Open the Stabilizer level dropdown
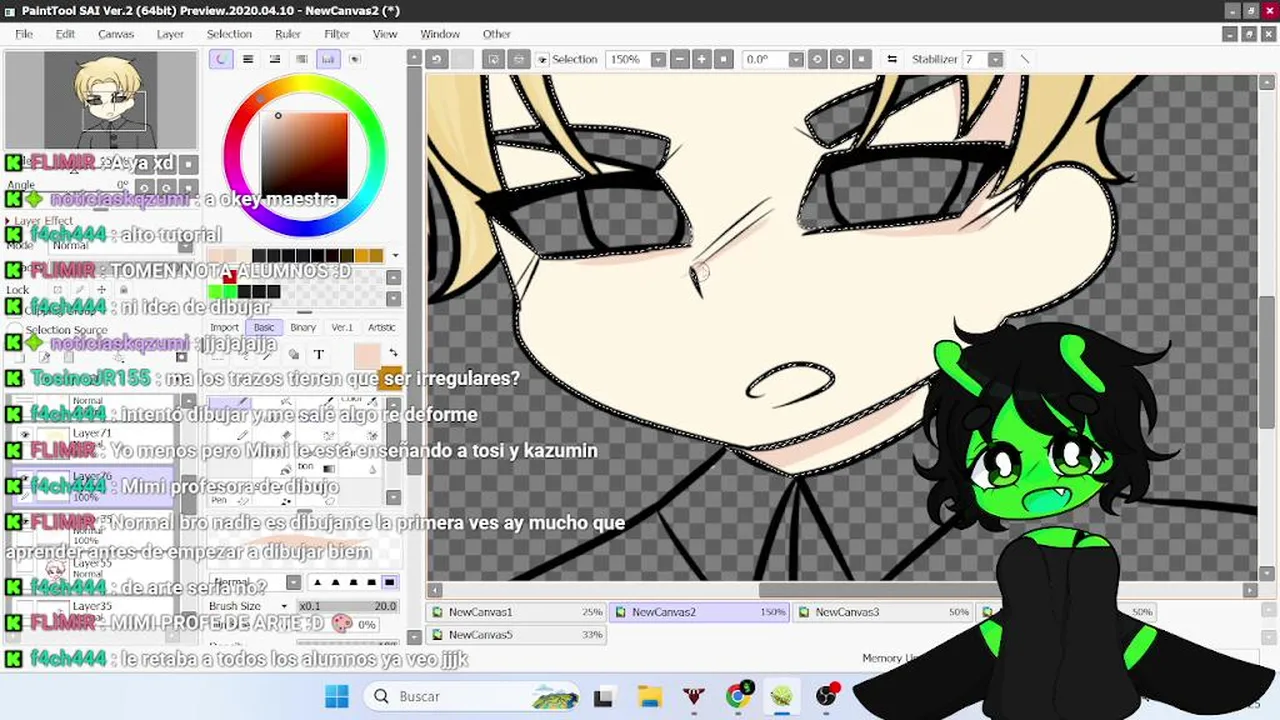 pyautogui.click(x=995, y=59)
